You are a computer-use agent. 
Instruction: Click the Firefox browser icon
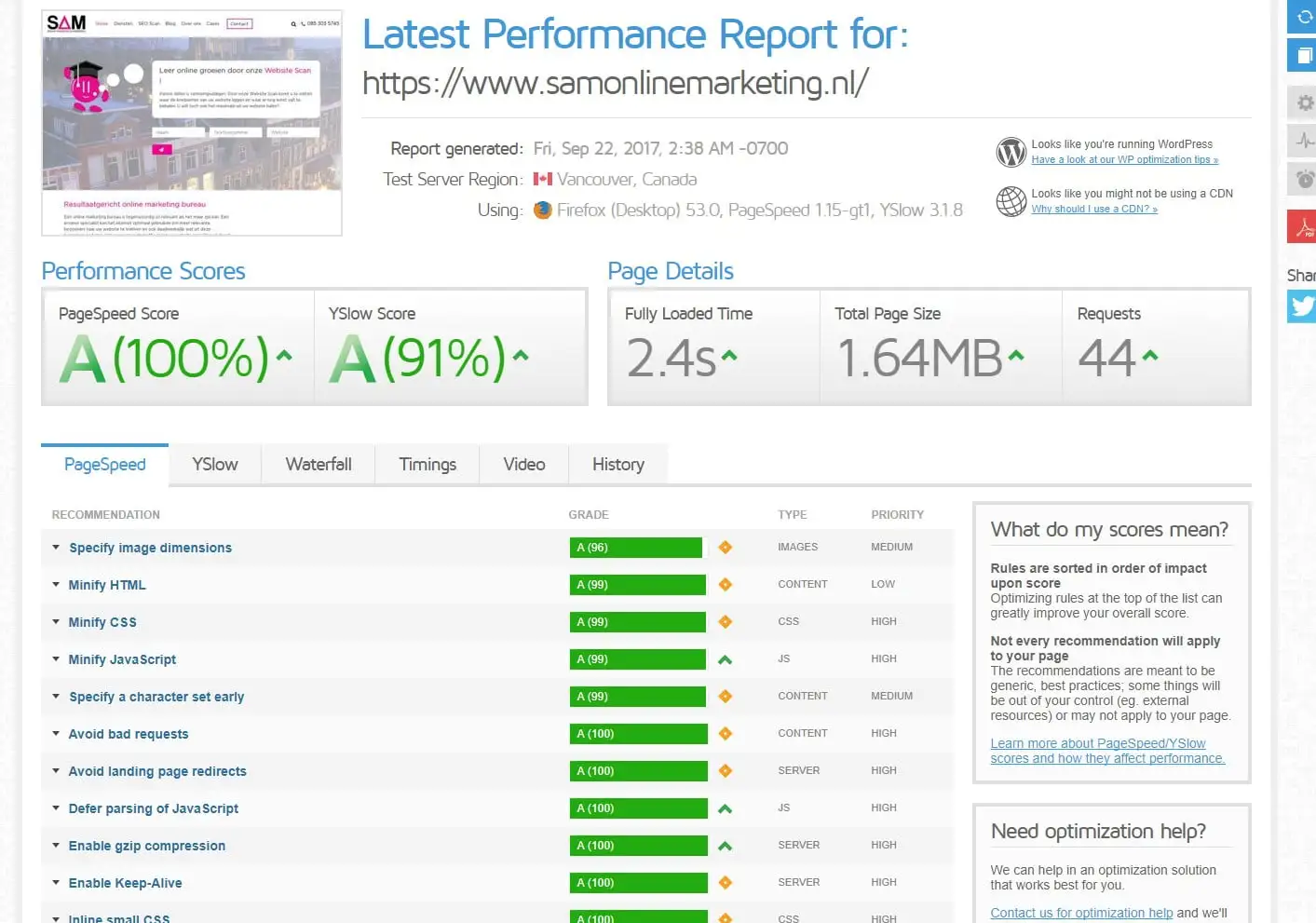(x=543, y=210)
